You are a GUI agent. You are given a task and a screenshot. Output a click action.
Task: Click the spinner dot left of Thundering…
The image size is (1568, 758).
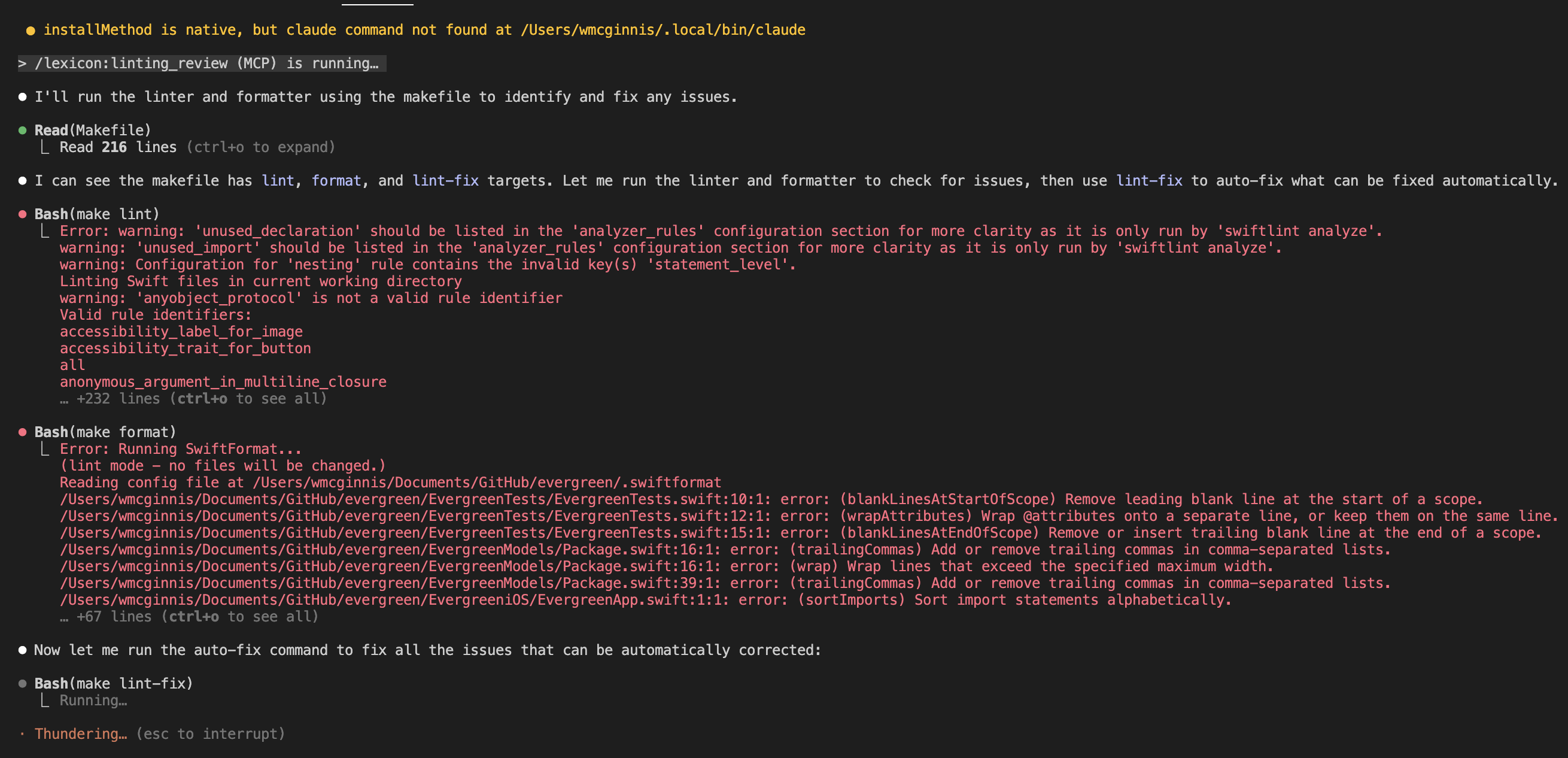coord(23,734)
